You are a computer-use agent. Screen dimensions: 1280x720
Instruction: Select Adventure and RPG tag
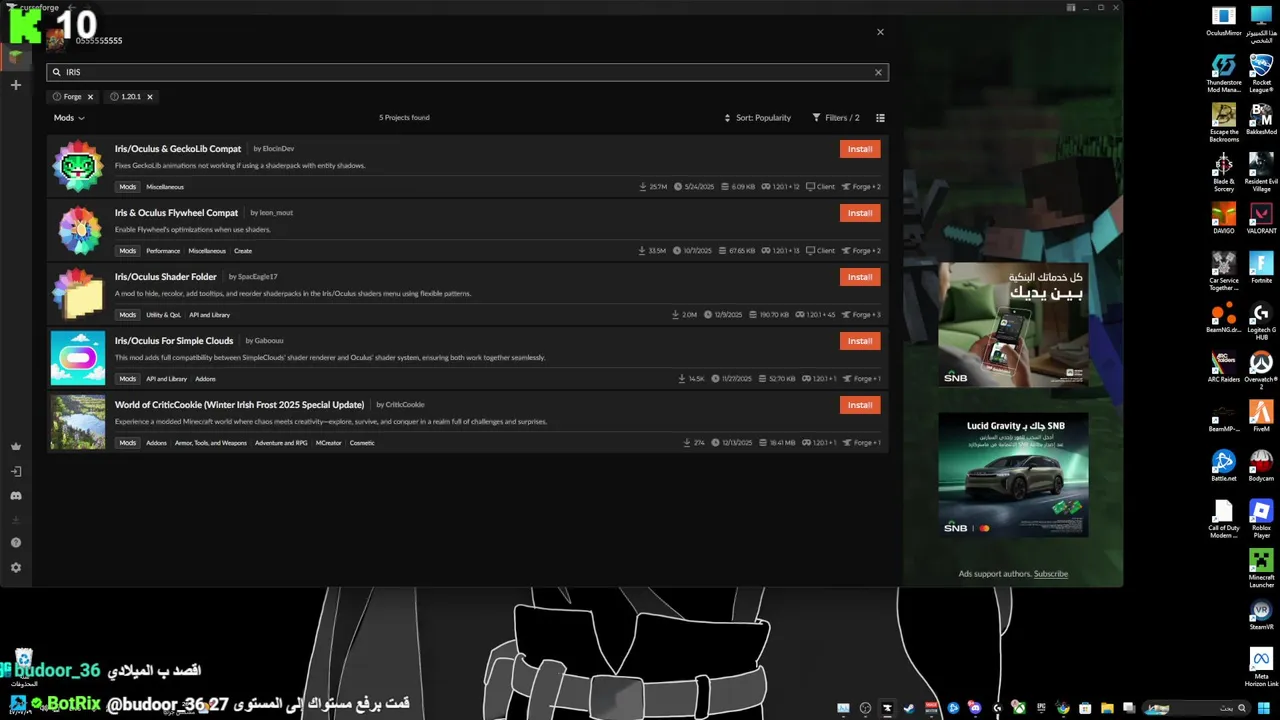[x=281, y=443]
